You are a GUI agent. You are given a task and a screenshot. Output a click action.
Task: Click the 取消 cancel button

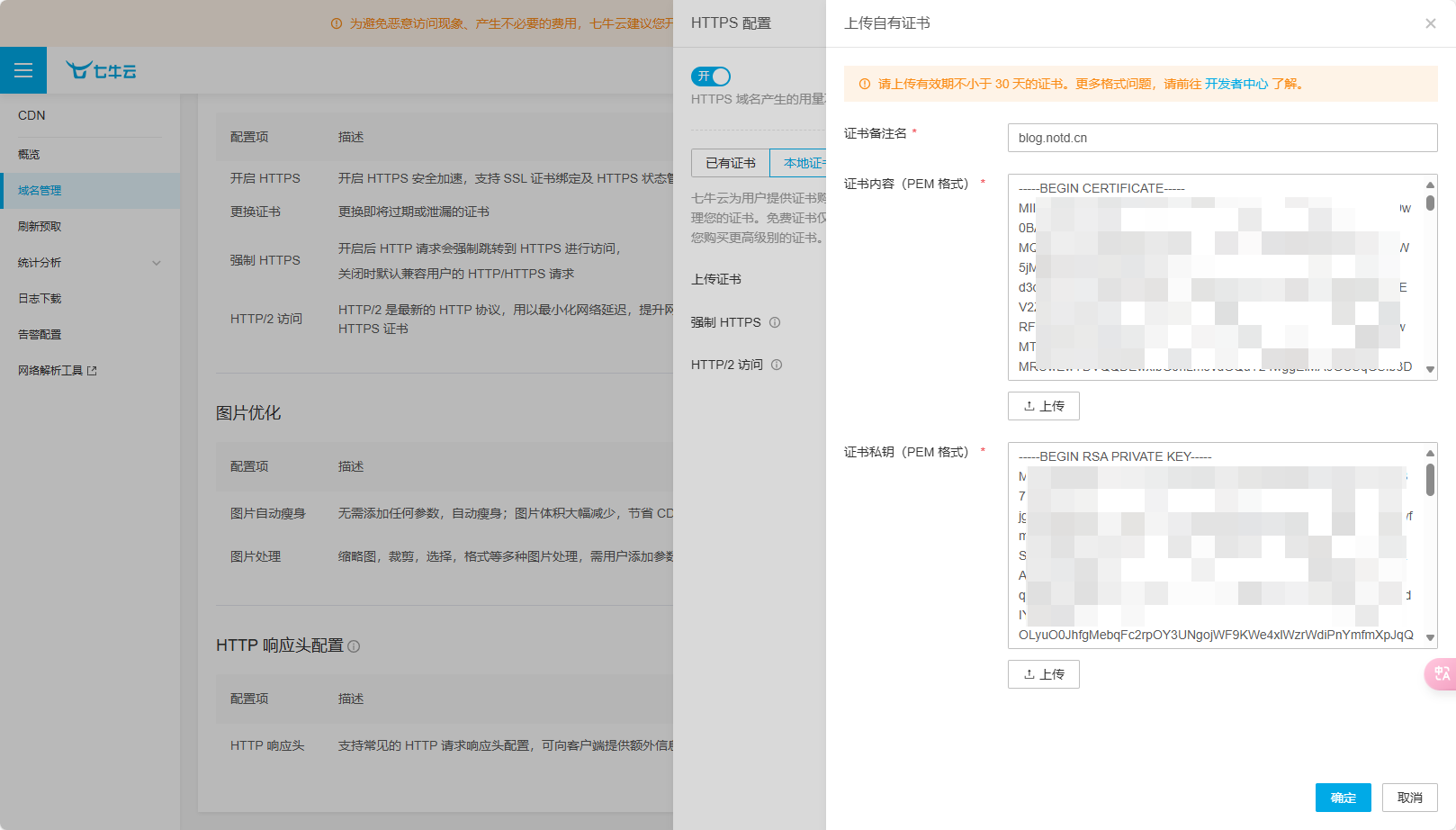click(1410, 798)
